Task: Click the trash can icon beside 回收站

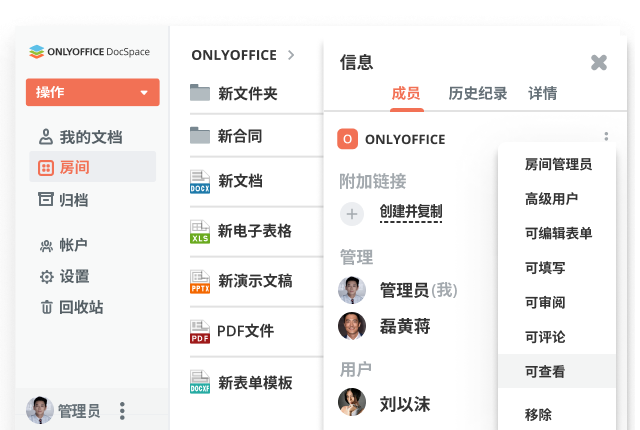Action: pyautogui.click(x=47, y=307)
